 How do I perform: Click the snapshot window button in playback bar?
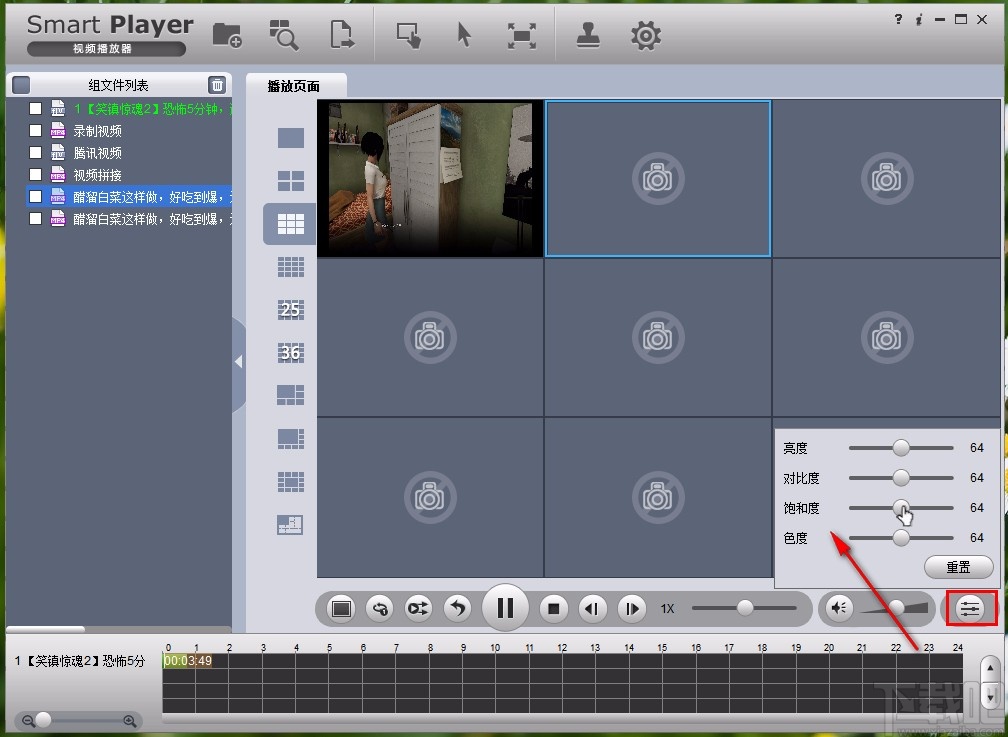tap(341, 608)
